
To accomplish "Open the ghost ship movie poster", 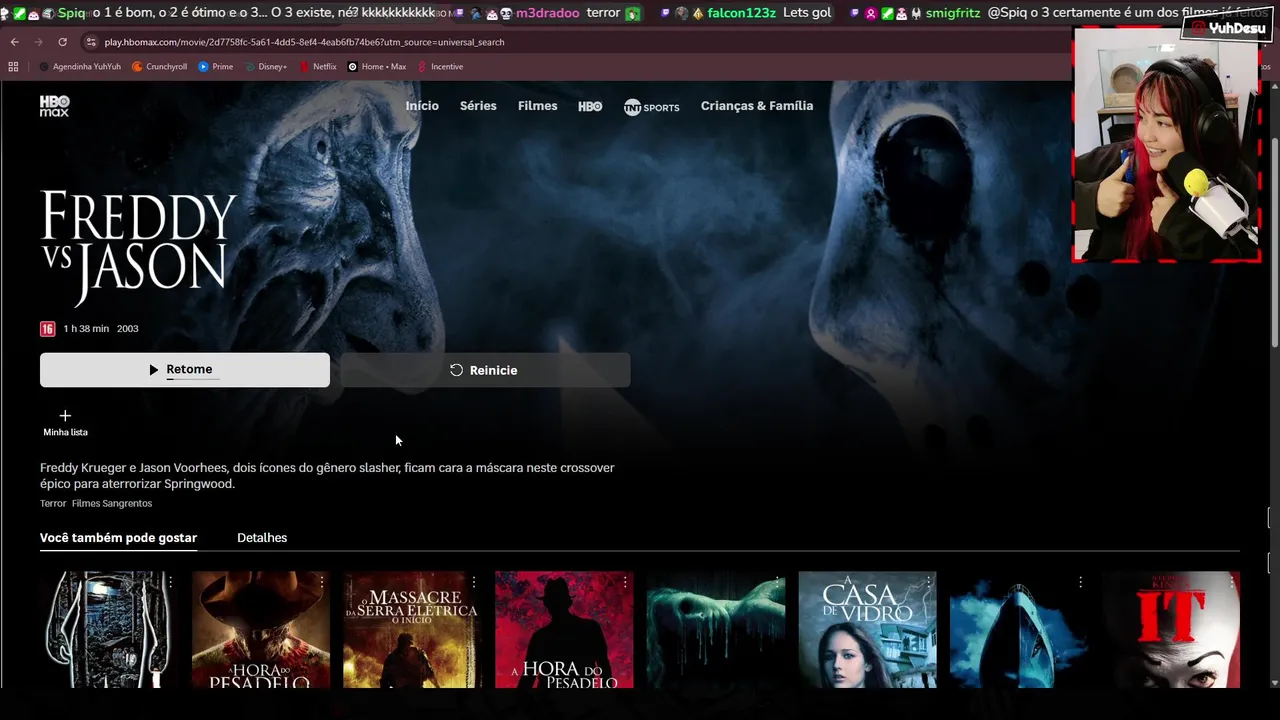I will coord(1019,630).
